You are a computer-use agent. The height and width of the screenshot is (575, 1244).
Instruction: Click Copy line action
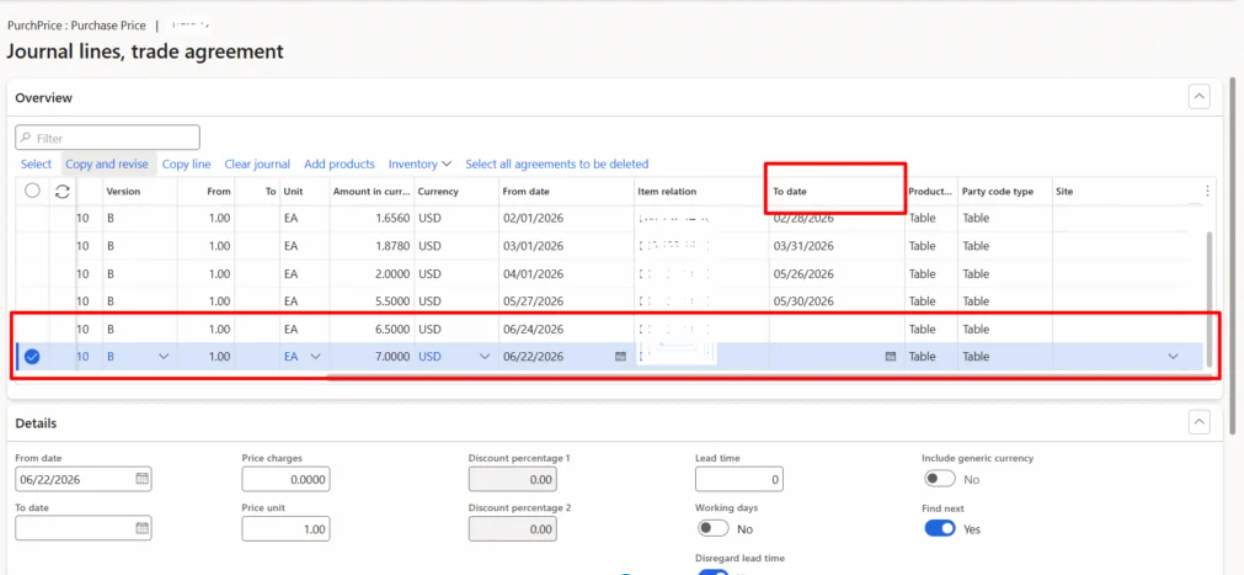[x=186, y=164]
